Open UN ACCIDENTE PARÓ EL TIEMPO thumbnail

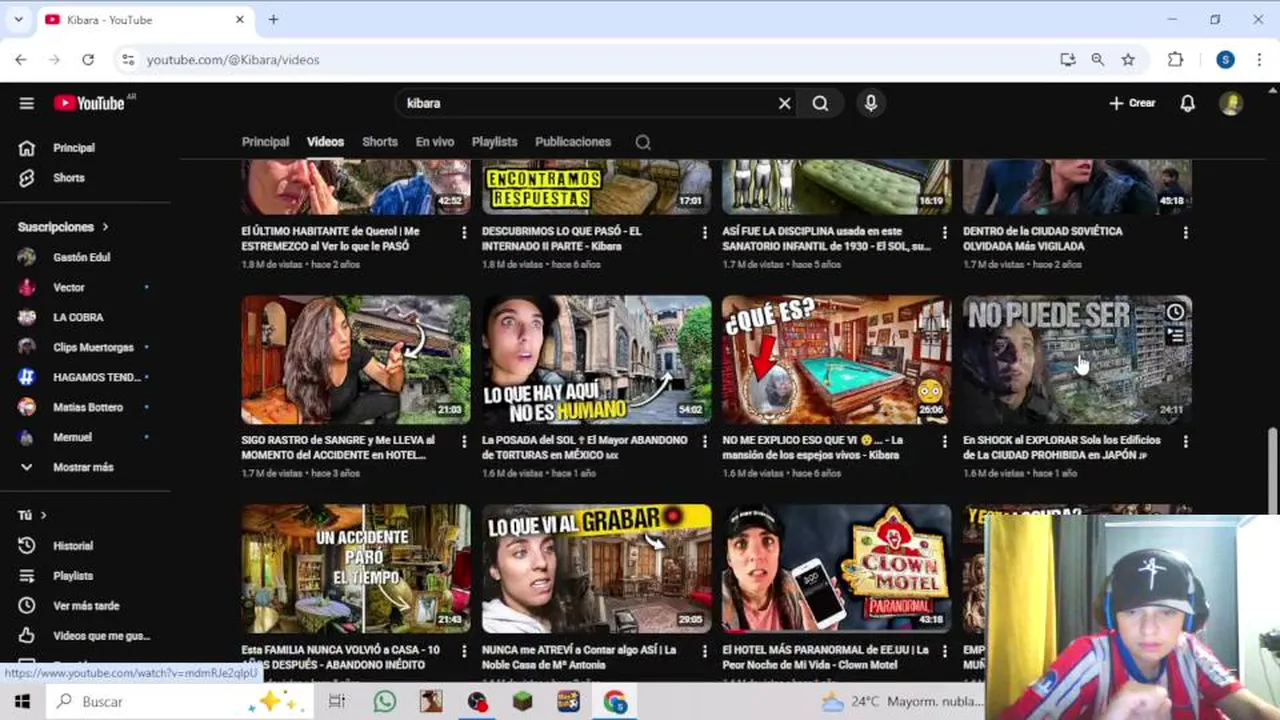click(x=355, y=568)
